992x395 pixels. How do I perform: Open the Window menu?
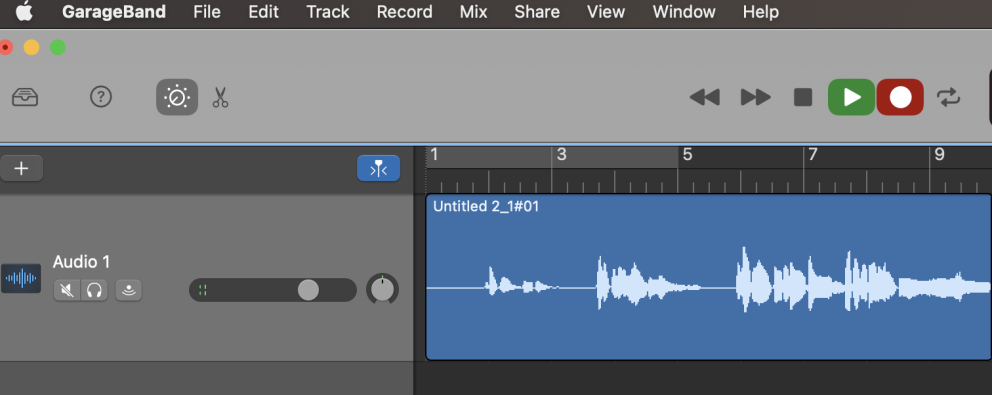point(684,12)
